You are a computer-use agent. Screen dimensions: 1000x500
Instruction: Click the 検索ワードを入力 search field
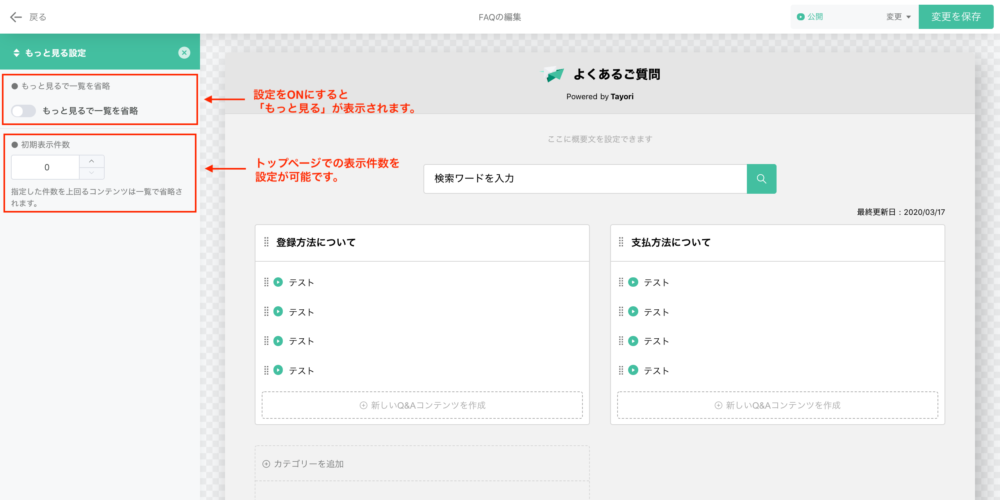[585, 179]
